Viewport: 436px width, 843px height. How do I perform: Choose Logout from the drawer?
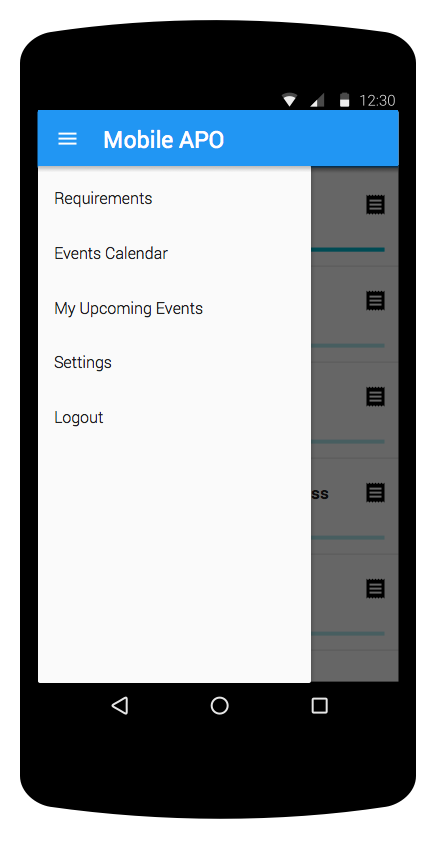point(78,418)
